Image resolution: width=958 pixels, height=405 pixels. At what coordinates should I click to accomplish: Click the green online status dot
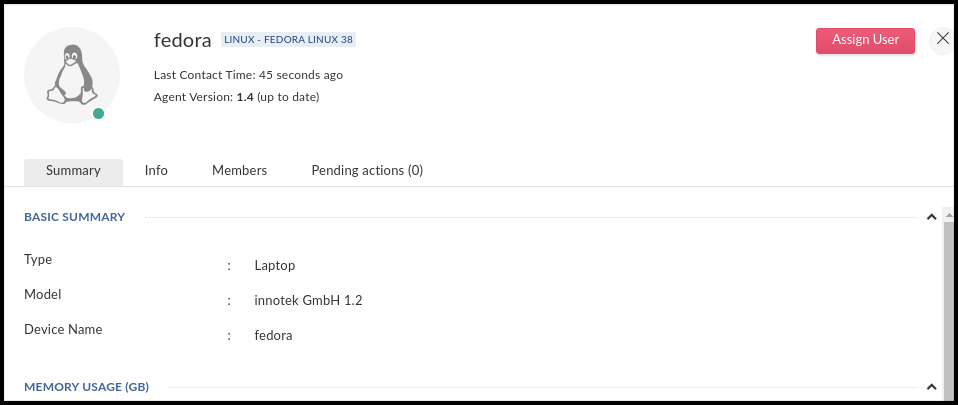98,114
